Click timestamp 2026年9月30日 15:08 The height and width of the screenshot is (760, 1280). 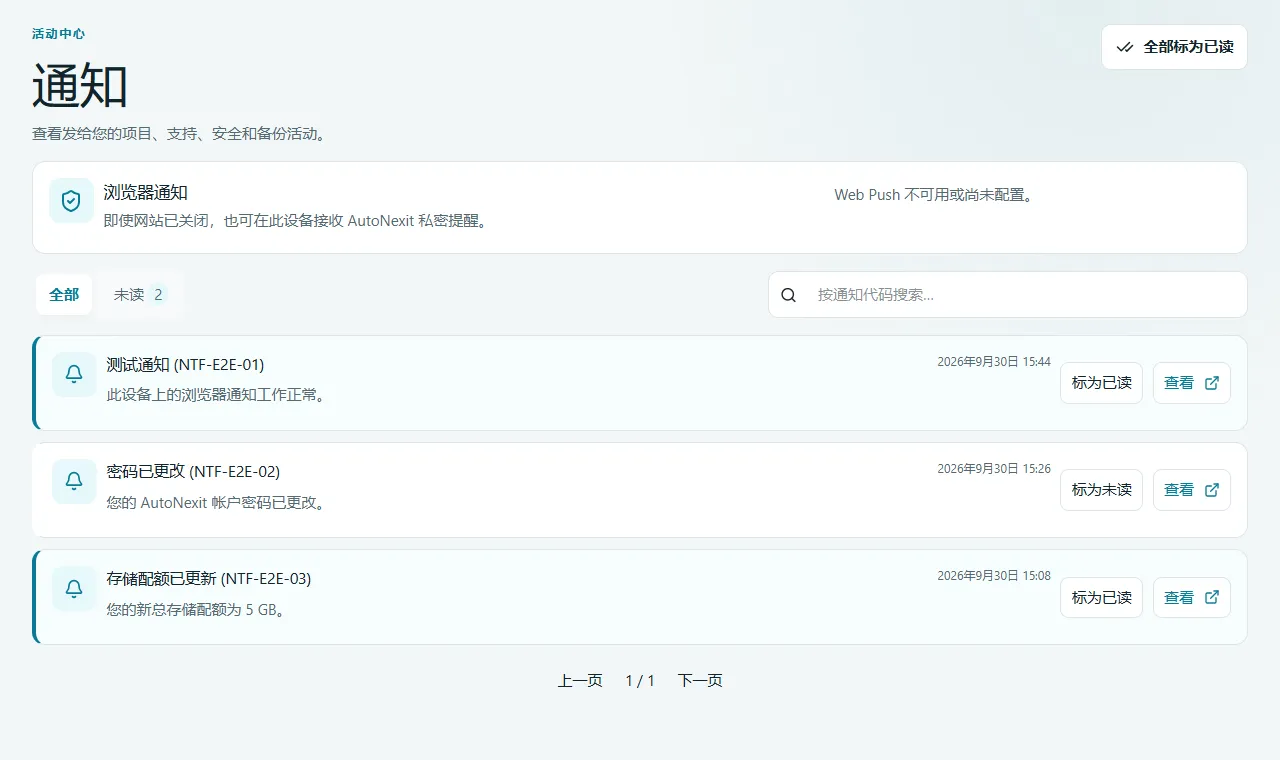click(994, 576)
